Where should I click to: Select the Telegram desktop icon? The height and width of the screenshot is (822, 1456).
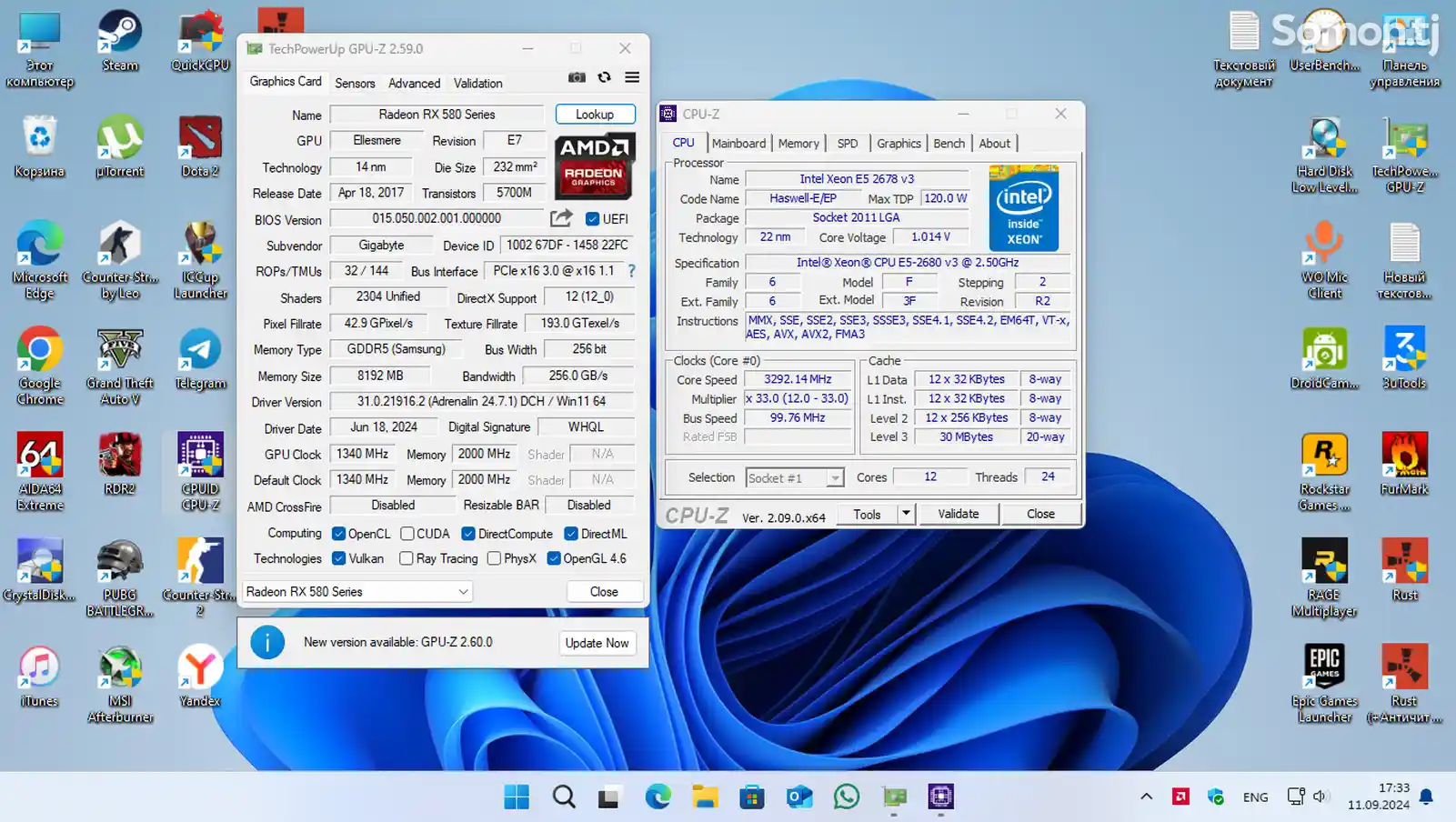coord(200,359)
